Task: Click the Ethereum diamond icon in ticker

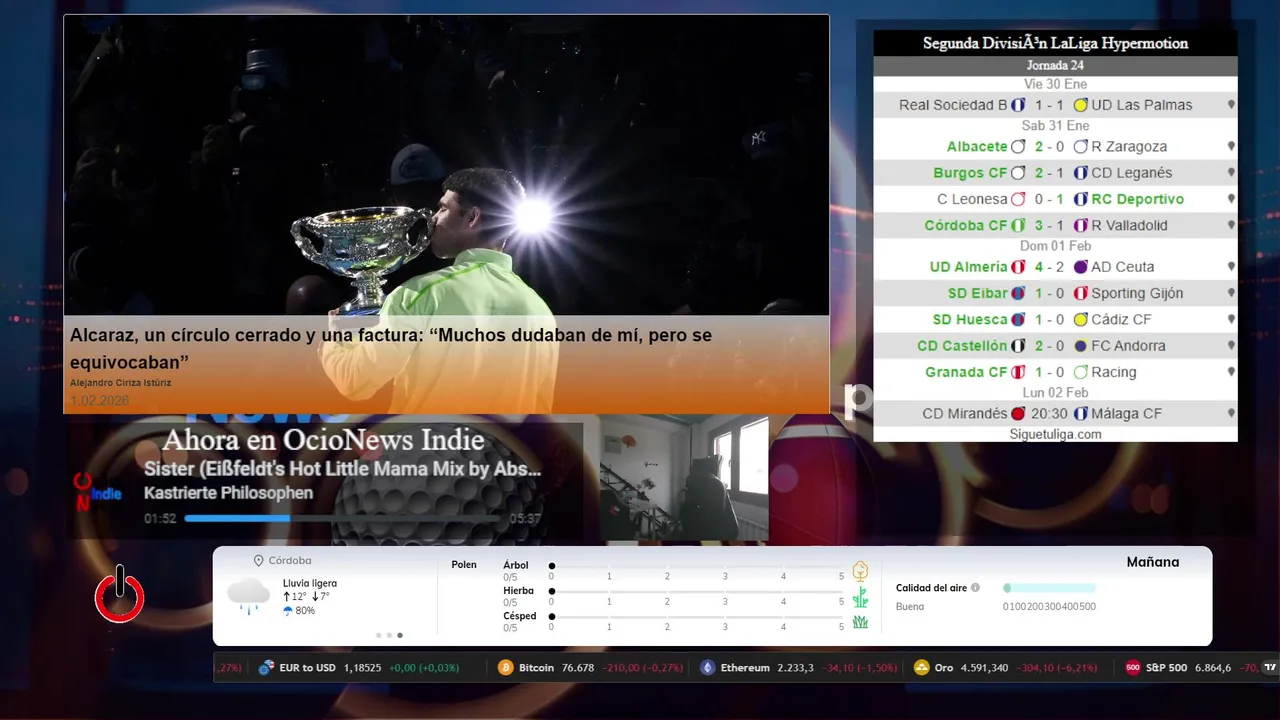Action: tap(708, 668)
